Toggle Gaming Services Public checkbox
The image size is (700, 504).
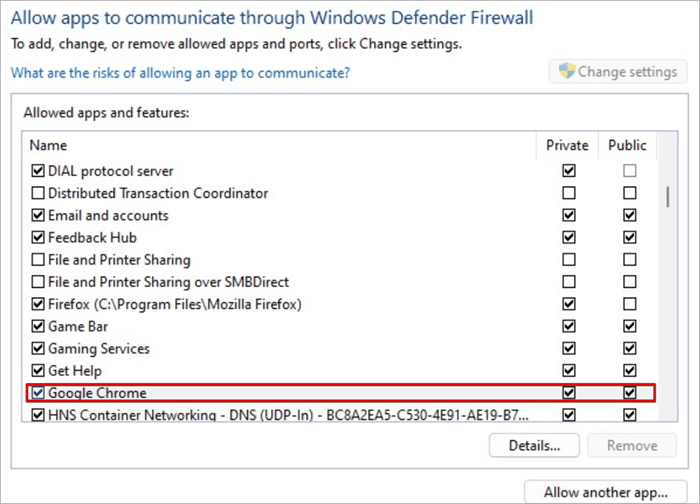(629, 348)
